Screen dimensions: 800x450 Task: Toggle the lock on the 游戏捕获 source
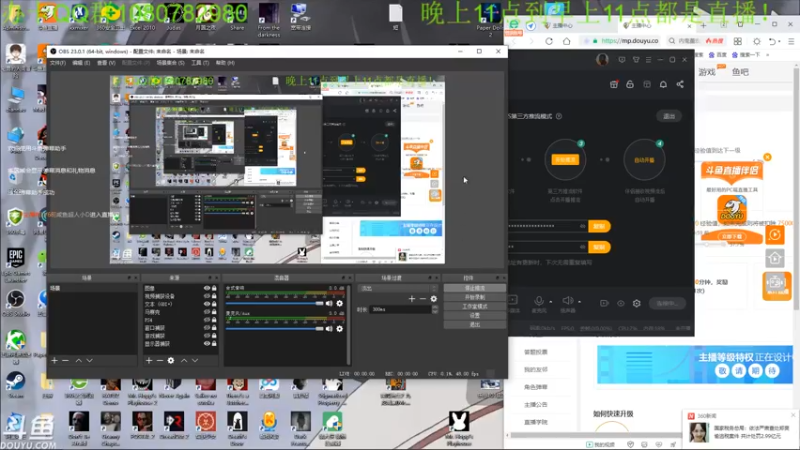[x=214, y=336]
